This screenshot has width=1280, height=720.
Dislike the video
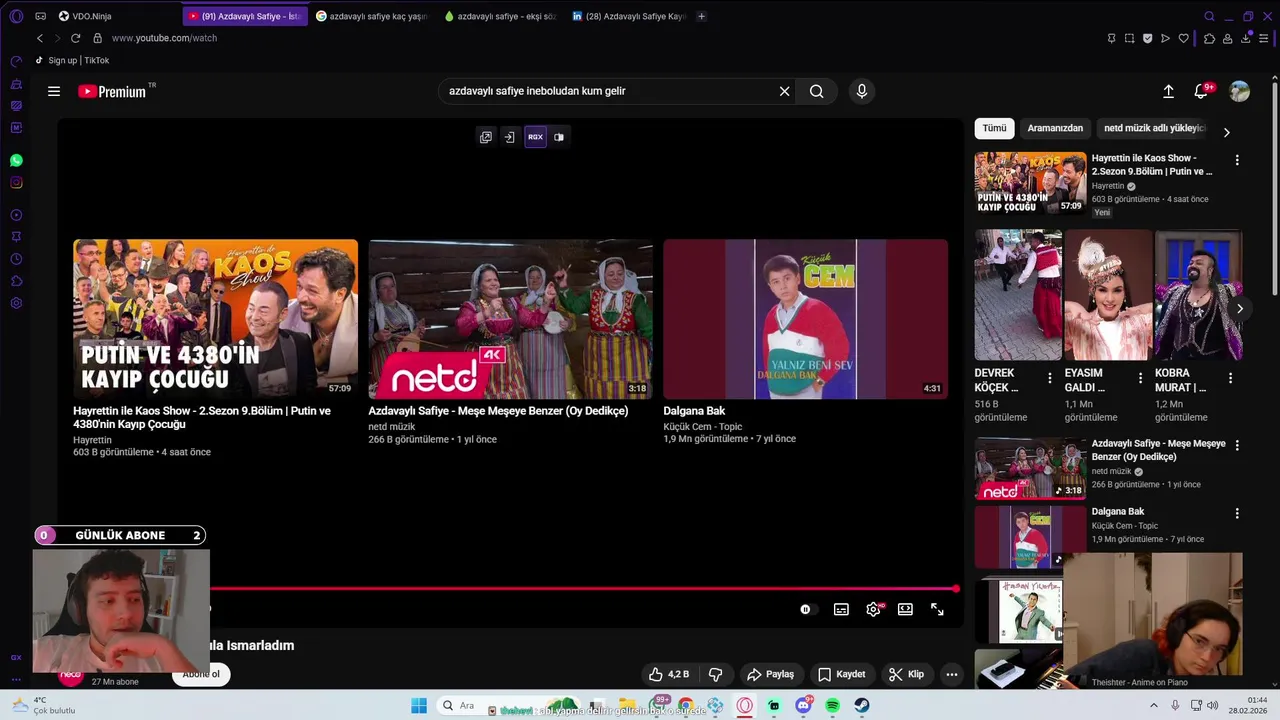pyautogui.click(x=715, y=674)
